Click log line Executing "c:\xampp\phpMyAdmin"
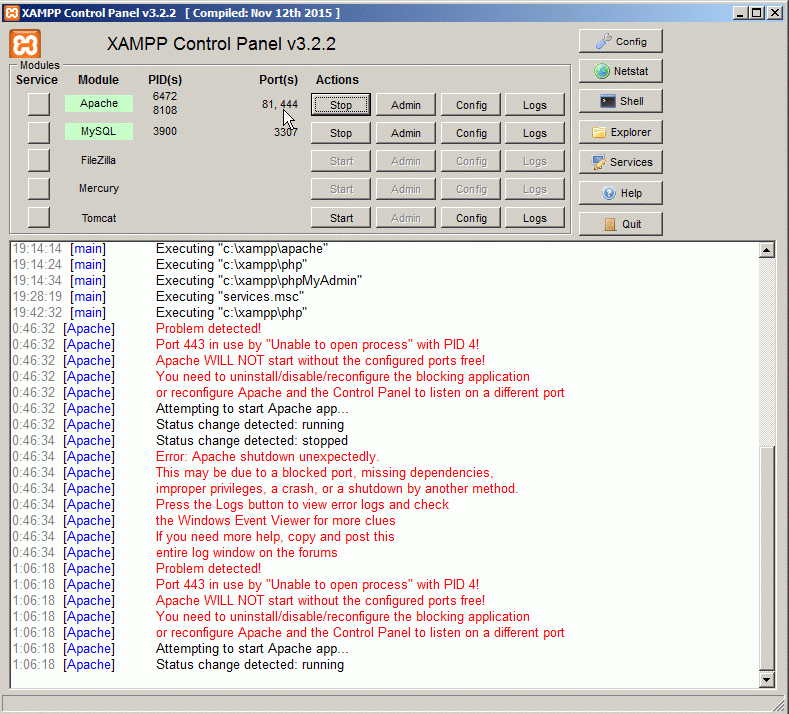 click(259, 280)
